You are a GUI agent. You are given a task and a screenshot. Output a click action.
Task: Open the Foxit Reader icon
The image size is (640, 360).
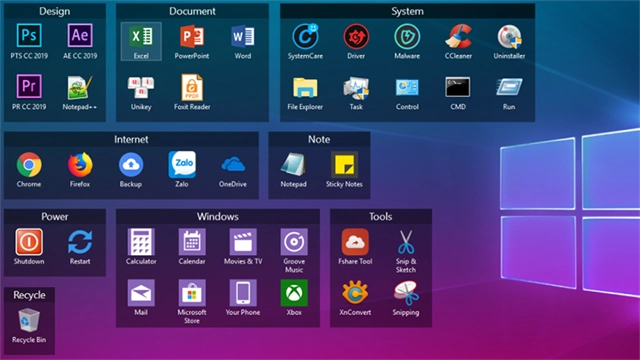(192, 87)
